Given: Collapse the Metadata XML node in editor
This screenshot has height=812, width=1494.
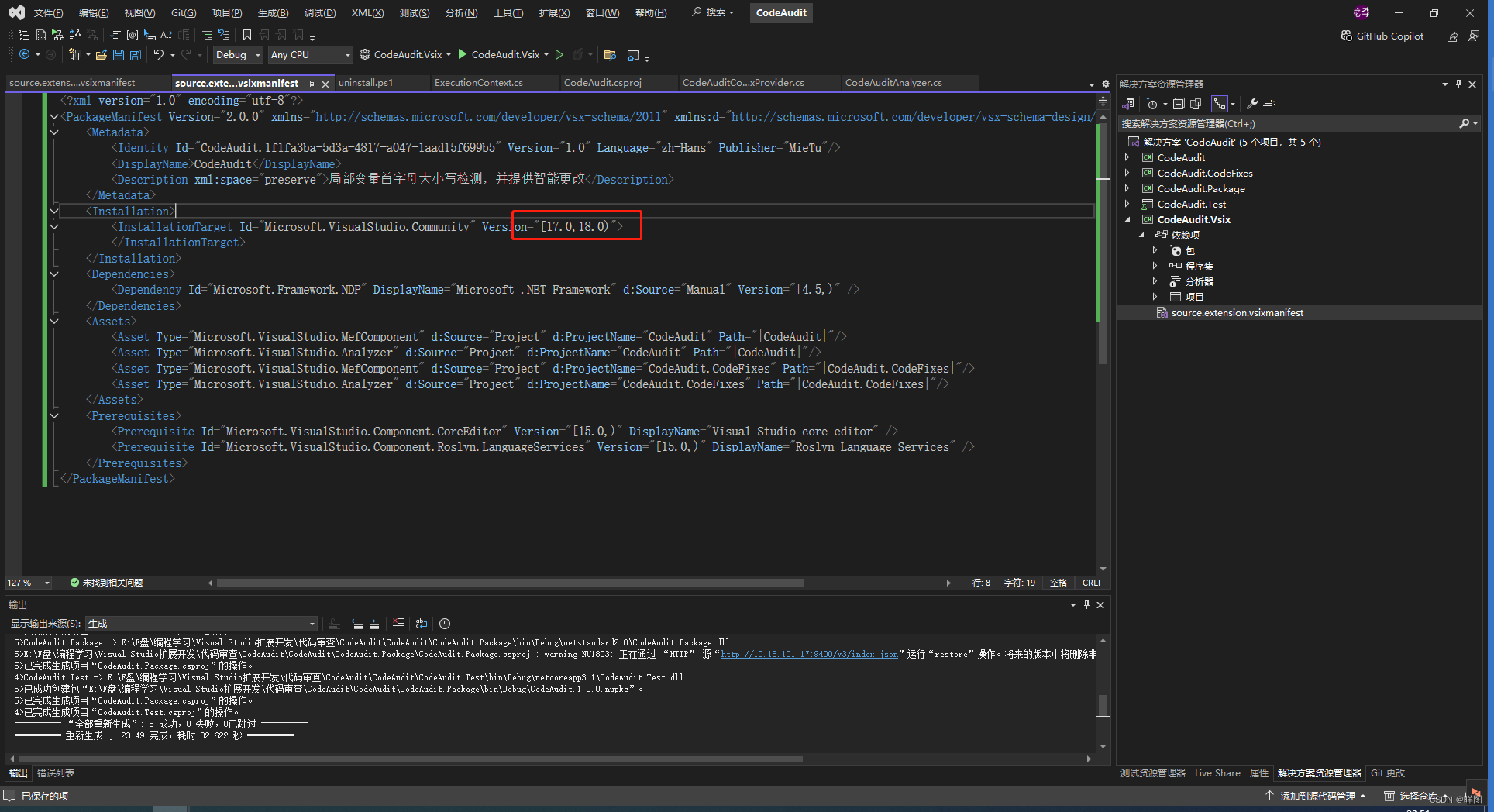Looking at the screenshot, I should point(54,132).
